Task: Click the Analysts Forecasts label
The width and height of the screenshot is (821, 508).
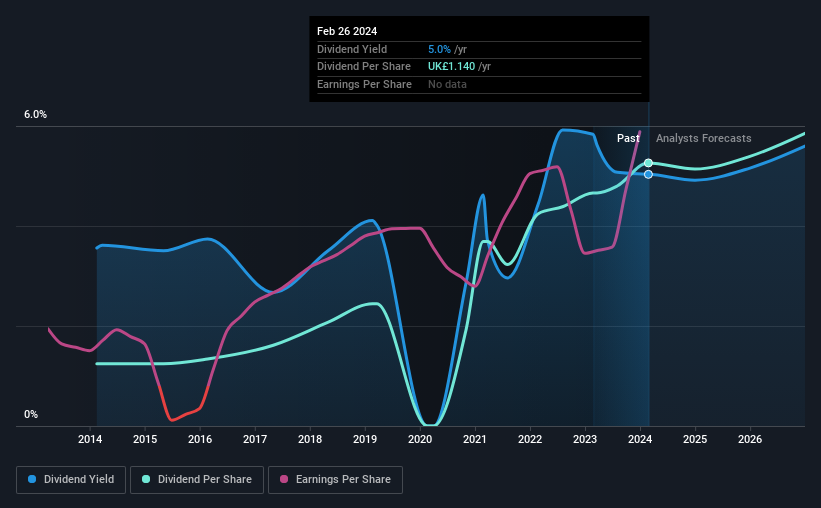Action: (703, 138)
